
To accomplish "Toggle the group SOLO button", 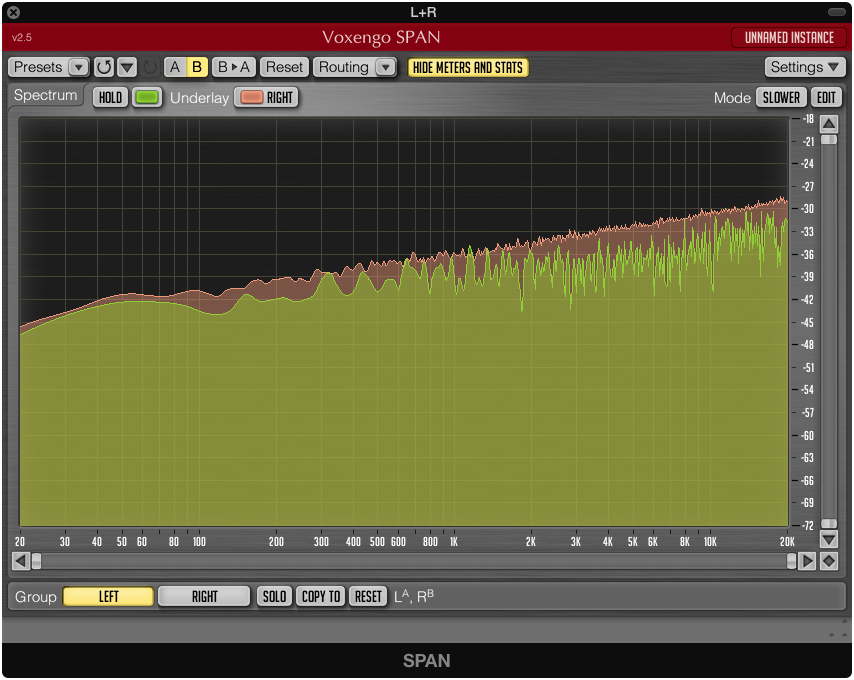I will (274, 597).
